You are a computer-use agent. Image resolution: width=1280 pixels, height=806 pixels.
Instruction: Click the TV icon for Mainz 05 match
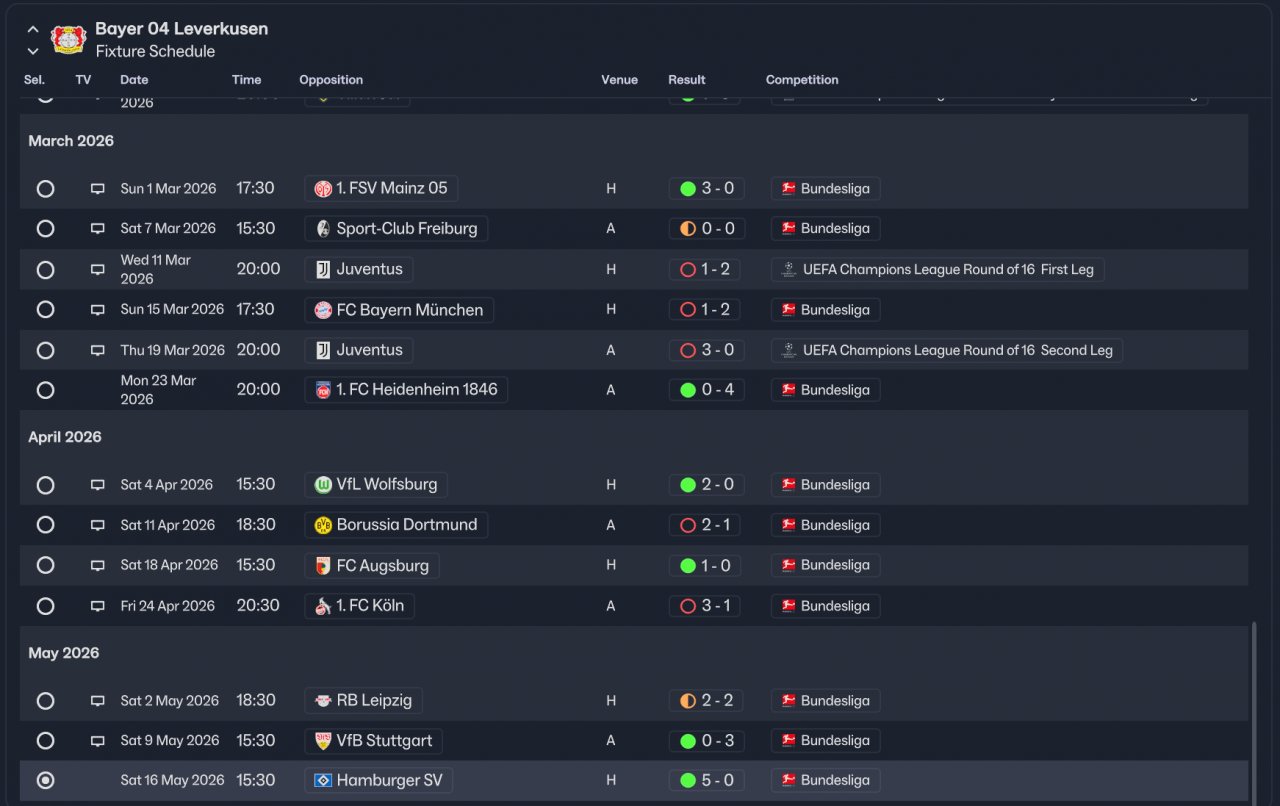pyautogui.click(x=97, y=189)
